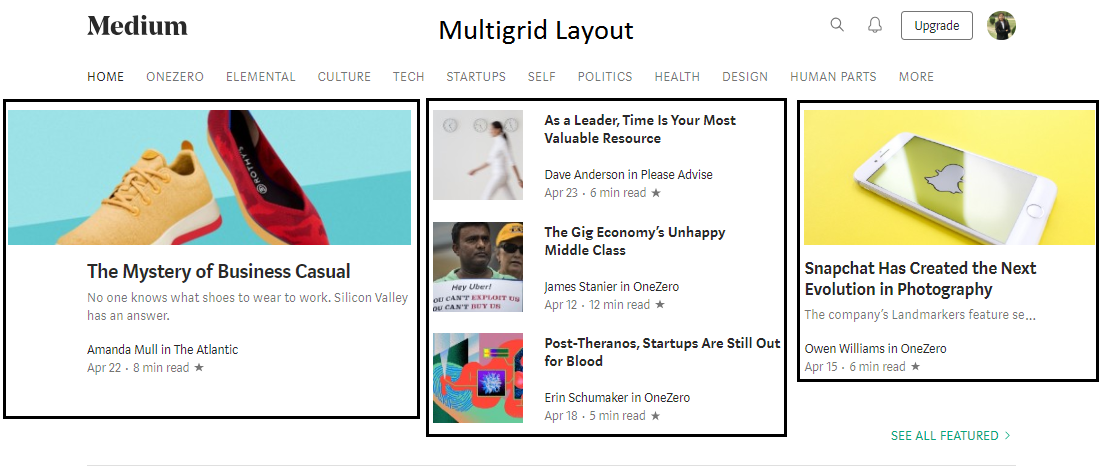Click the star by 12 min read
This screenshot has height=466, width=1101.
659,304
